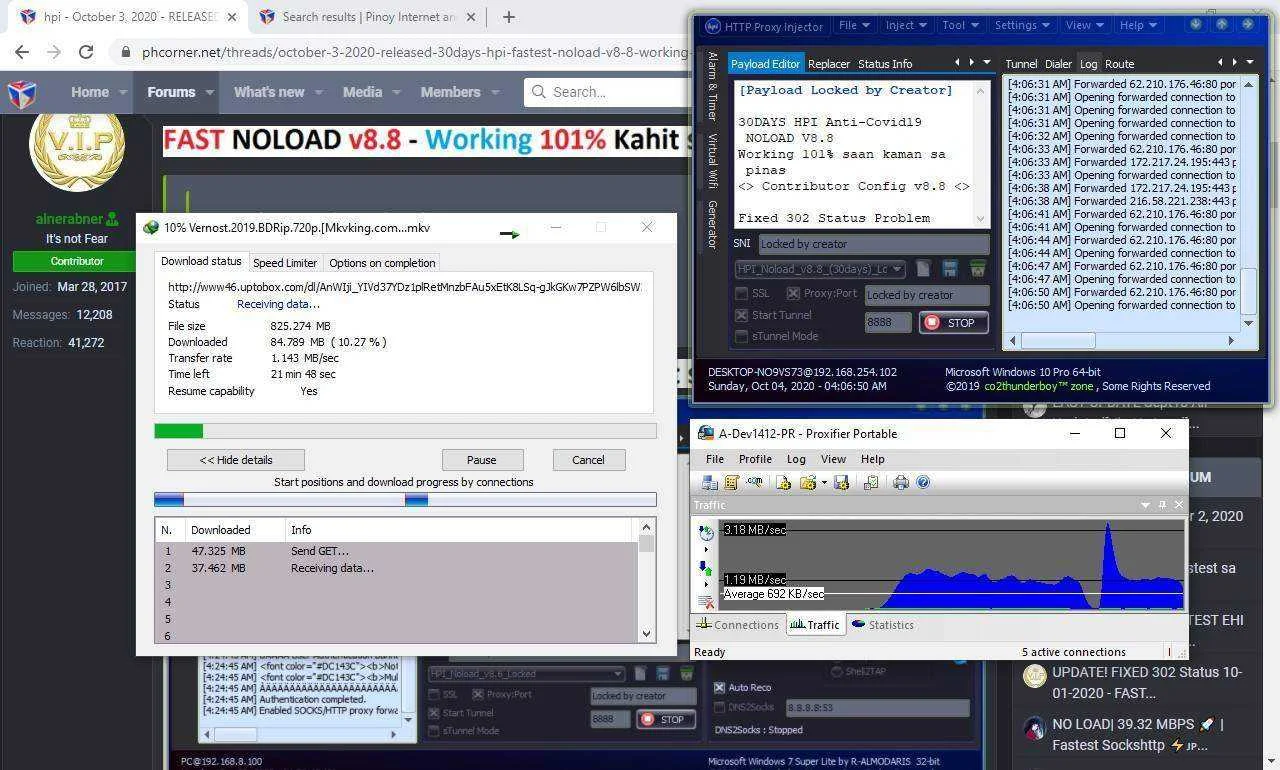Open Inject dropdown in HTTP Proxy Injector
1280x770 pixels.
(x=907, y=25)
